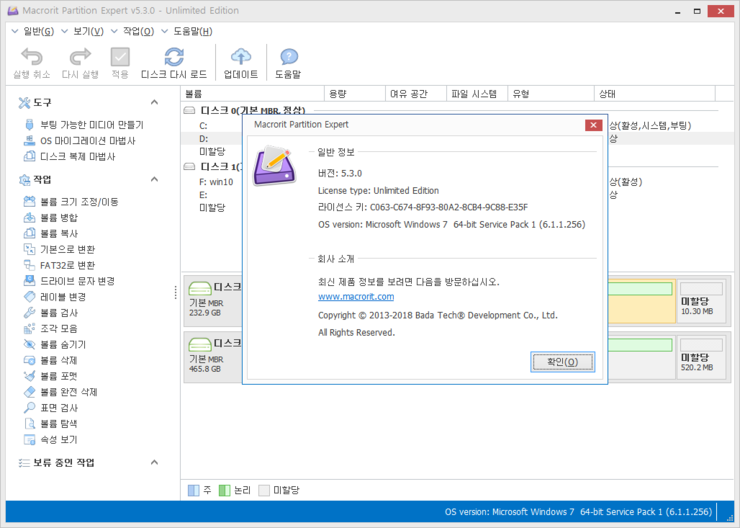Sort by the 볼륨 column header
The width and height of the screenshot is (740, 528).
[x=252, y=94]
